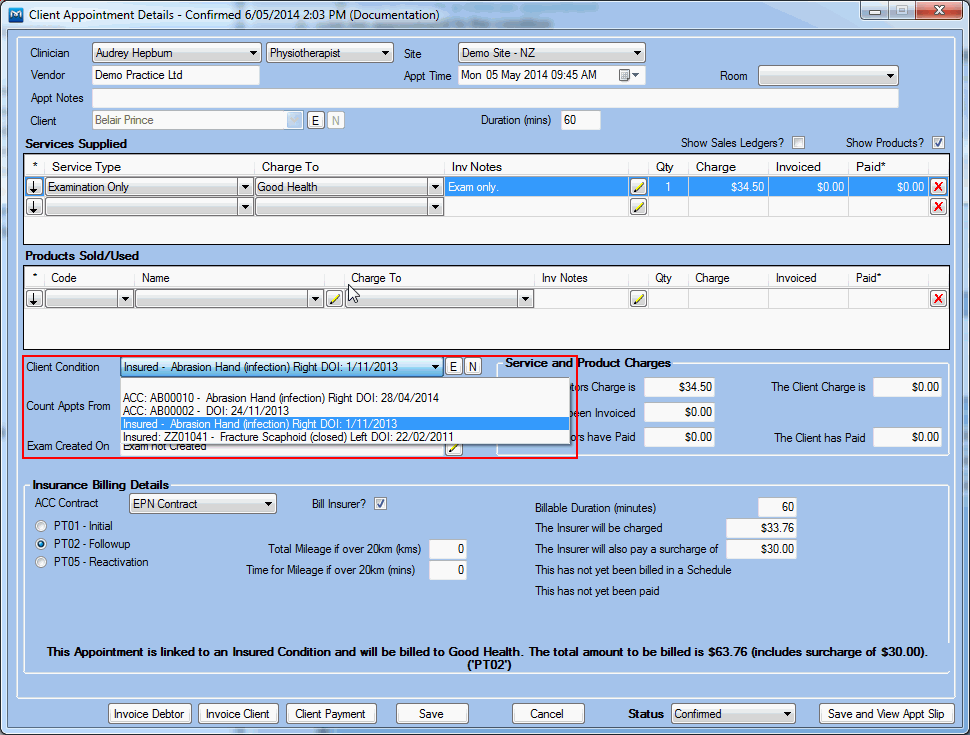Click E button beside Client Condition dropdown
970x735 pixels.
[x=454, y=367]
